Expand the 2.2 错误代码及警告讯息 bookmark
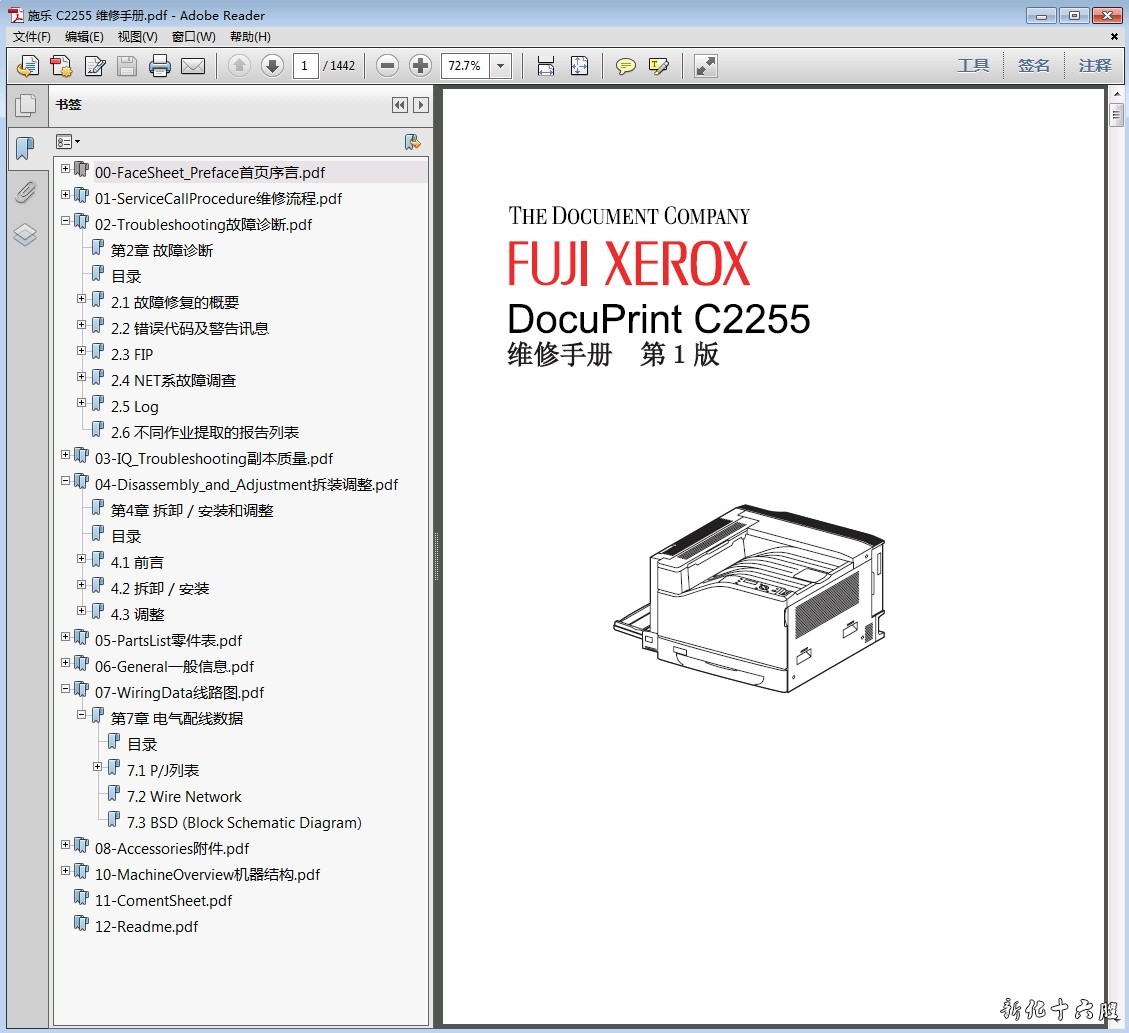The image size is (1129, 1033). coord(82,325)
